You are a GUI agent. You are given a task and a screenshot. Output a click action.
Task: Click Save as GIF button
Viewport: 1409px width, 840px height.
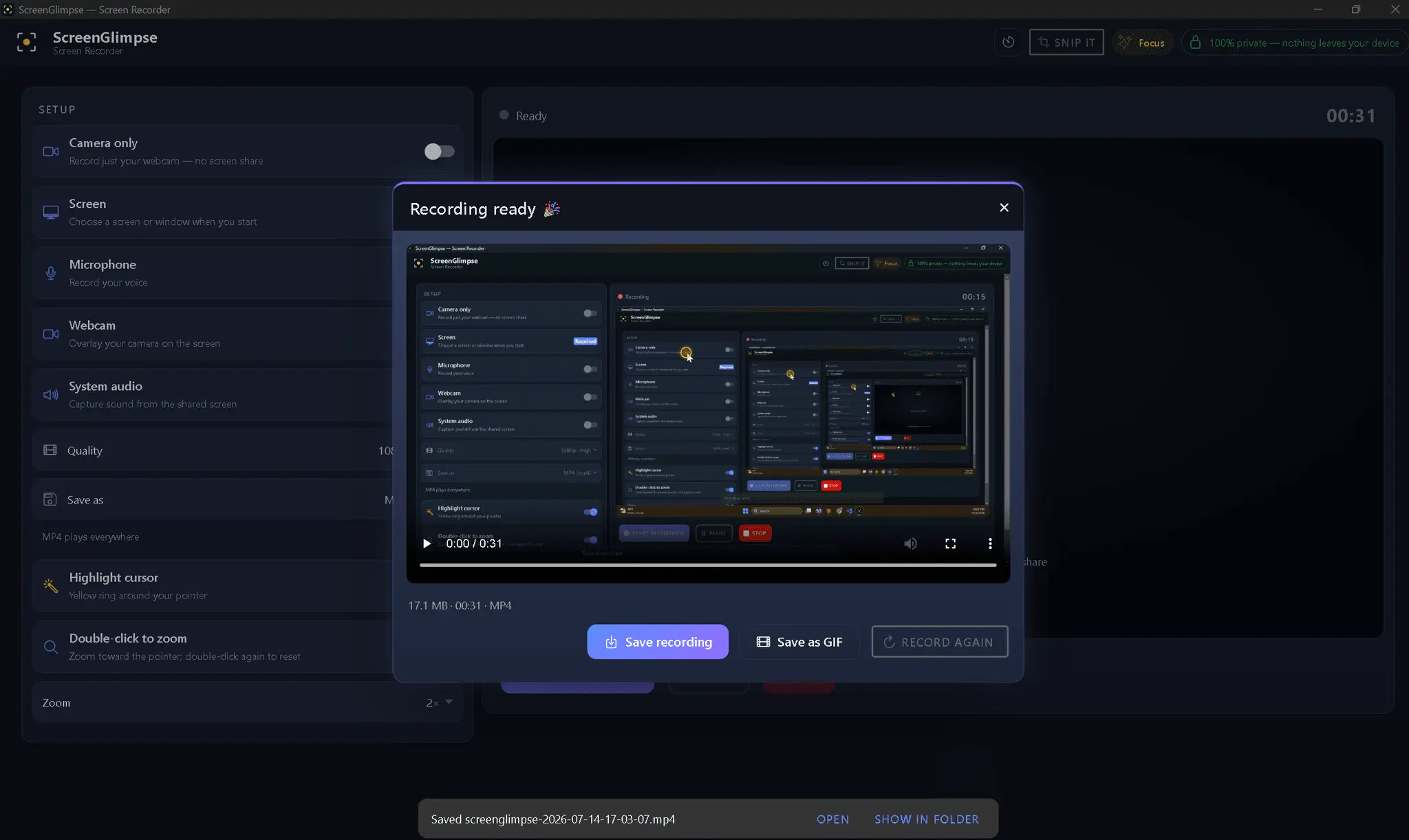coord(799,642)
